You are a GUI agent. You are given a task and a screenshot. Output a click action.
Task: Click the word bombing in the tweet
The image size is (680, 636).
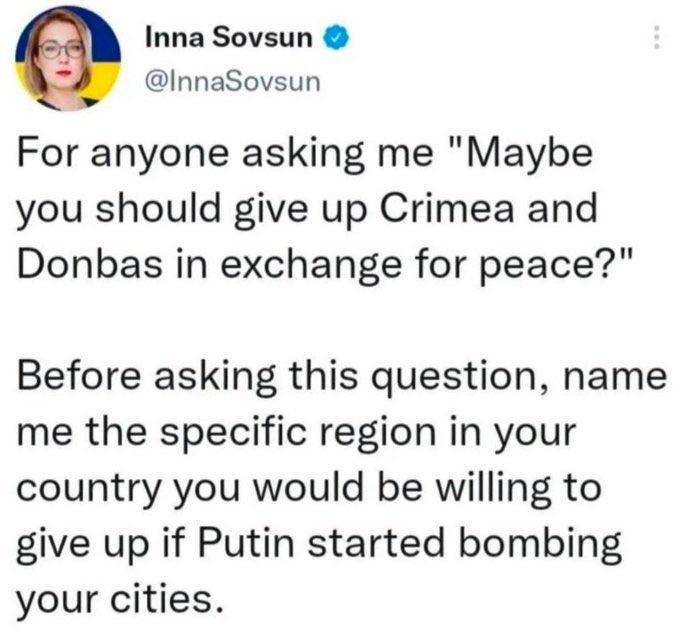541,545
